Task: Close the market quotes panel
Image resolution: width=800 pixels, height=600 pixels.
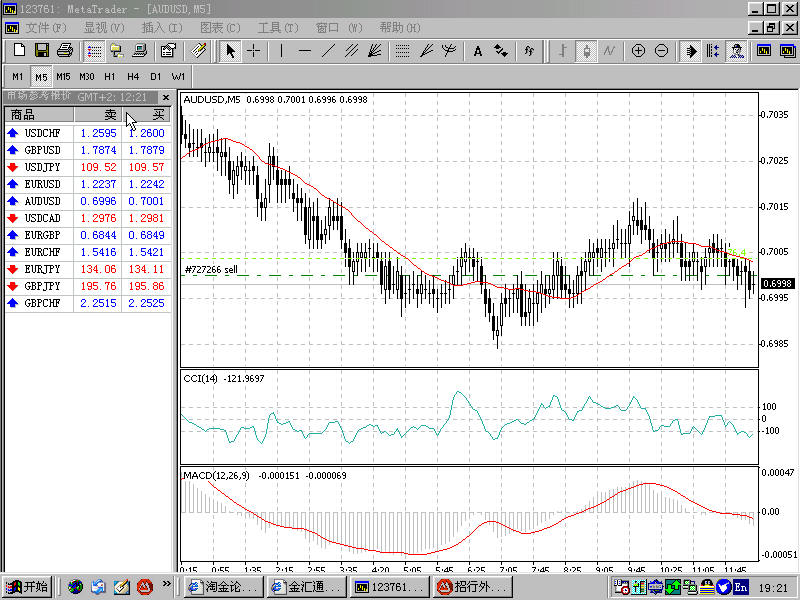Action: 166,97
